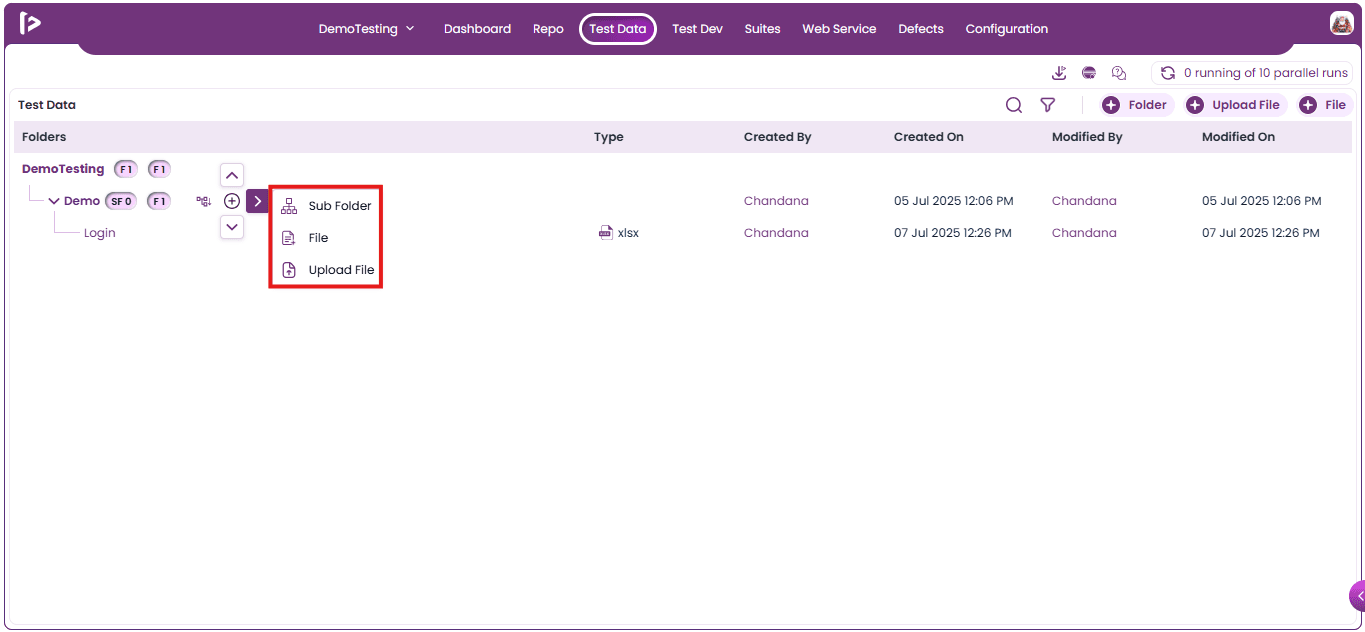Viewport: 1365px width, 632px height.
Task: Select the DemoTesting root folder in the tree
Action: (x=63, y=169)
